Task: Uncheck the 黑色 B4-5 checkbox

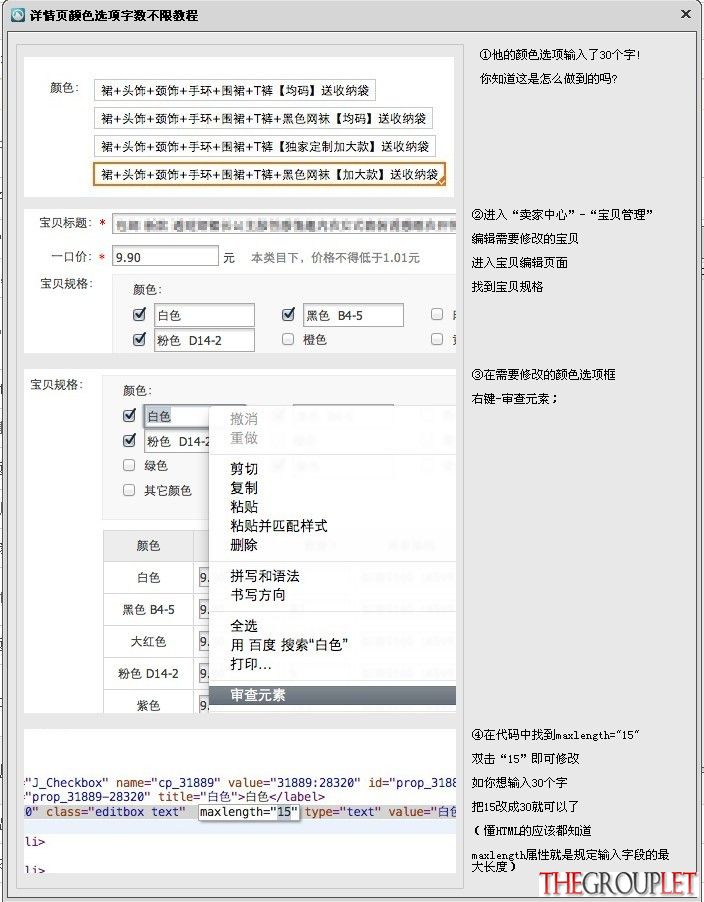Action: (x=288, y=314)
